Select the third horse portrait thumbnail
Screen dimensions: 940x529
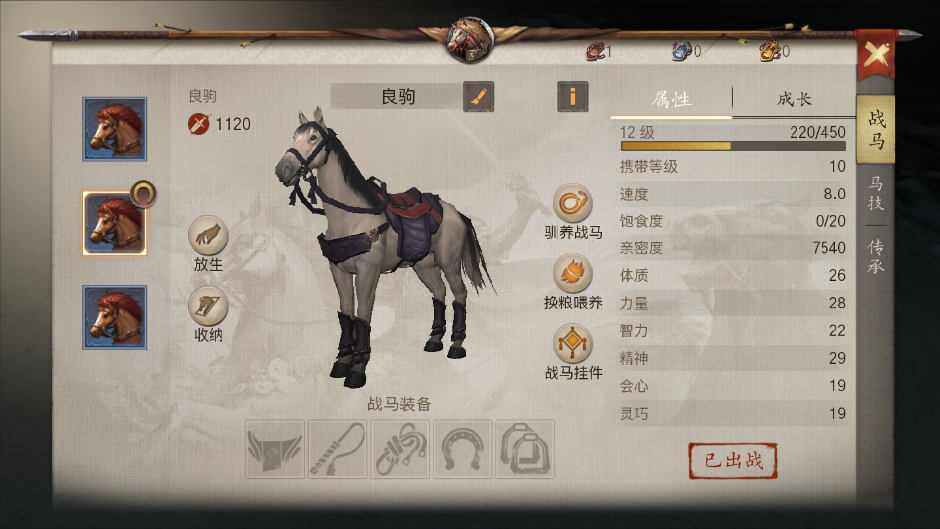[115, 317]
